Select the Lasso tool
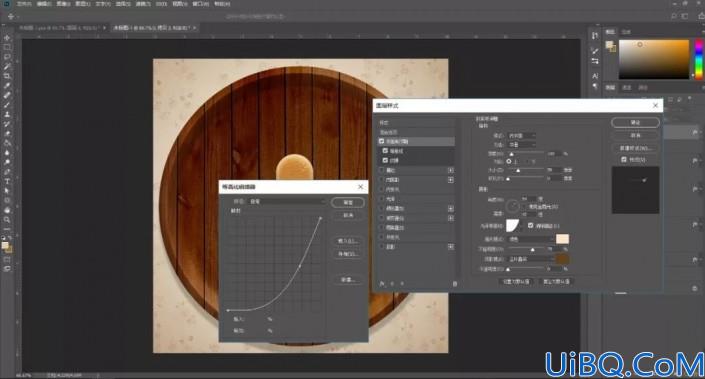 tap(7, 57)
